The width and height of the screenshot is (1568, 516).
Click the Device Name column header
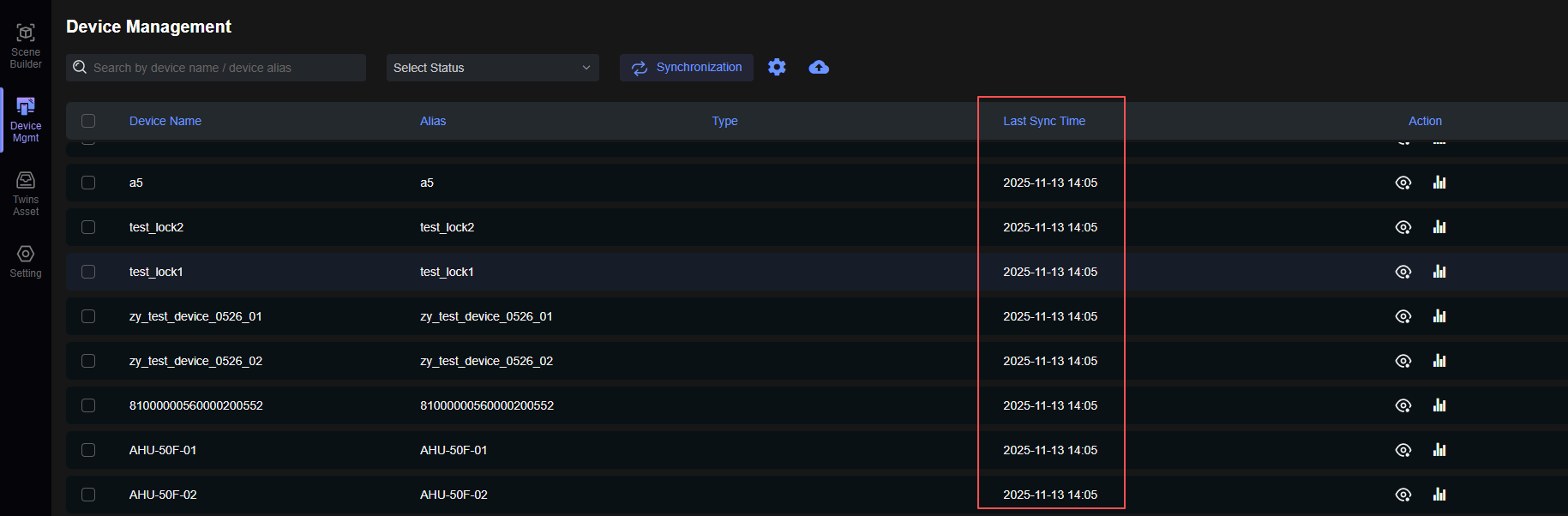pos(165,121)
